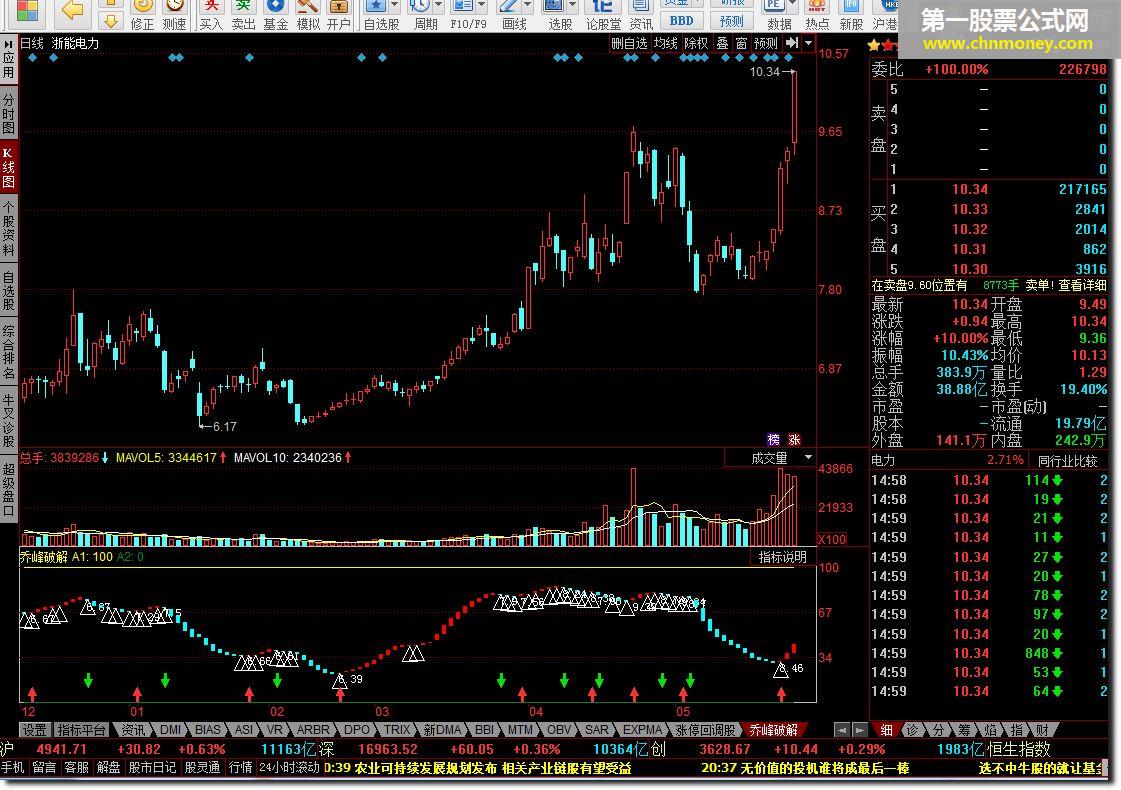
Task: Switch to the DMI indicator tab
Action: 170,730
